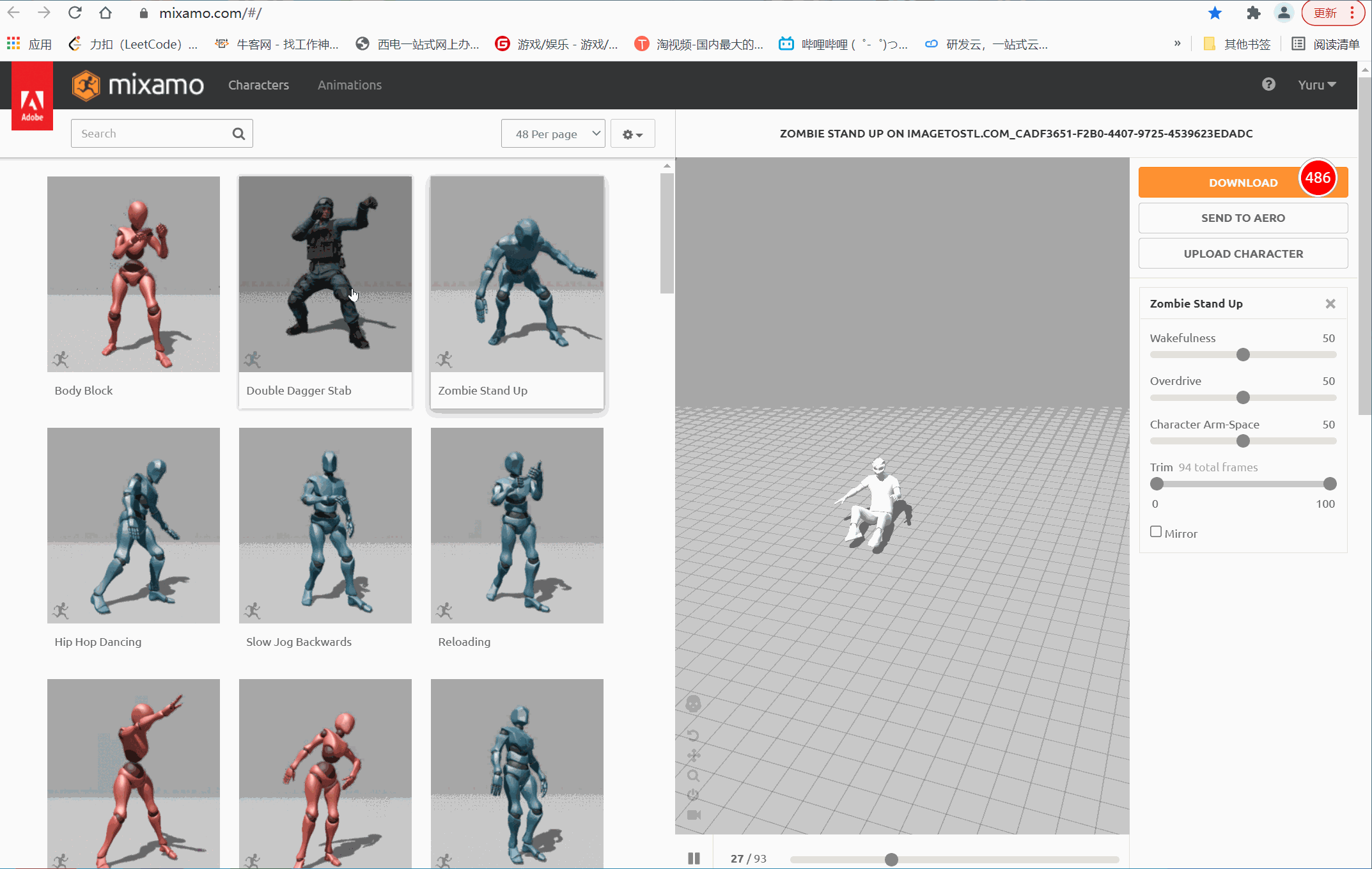
Task: Click the zoom magnifier icon in viewport
Action: 693,776
